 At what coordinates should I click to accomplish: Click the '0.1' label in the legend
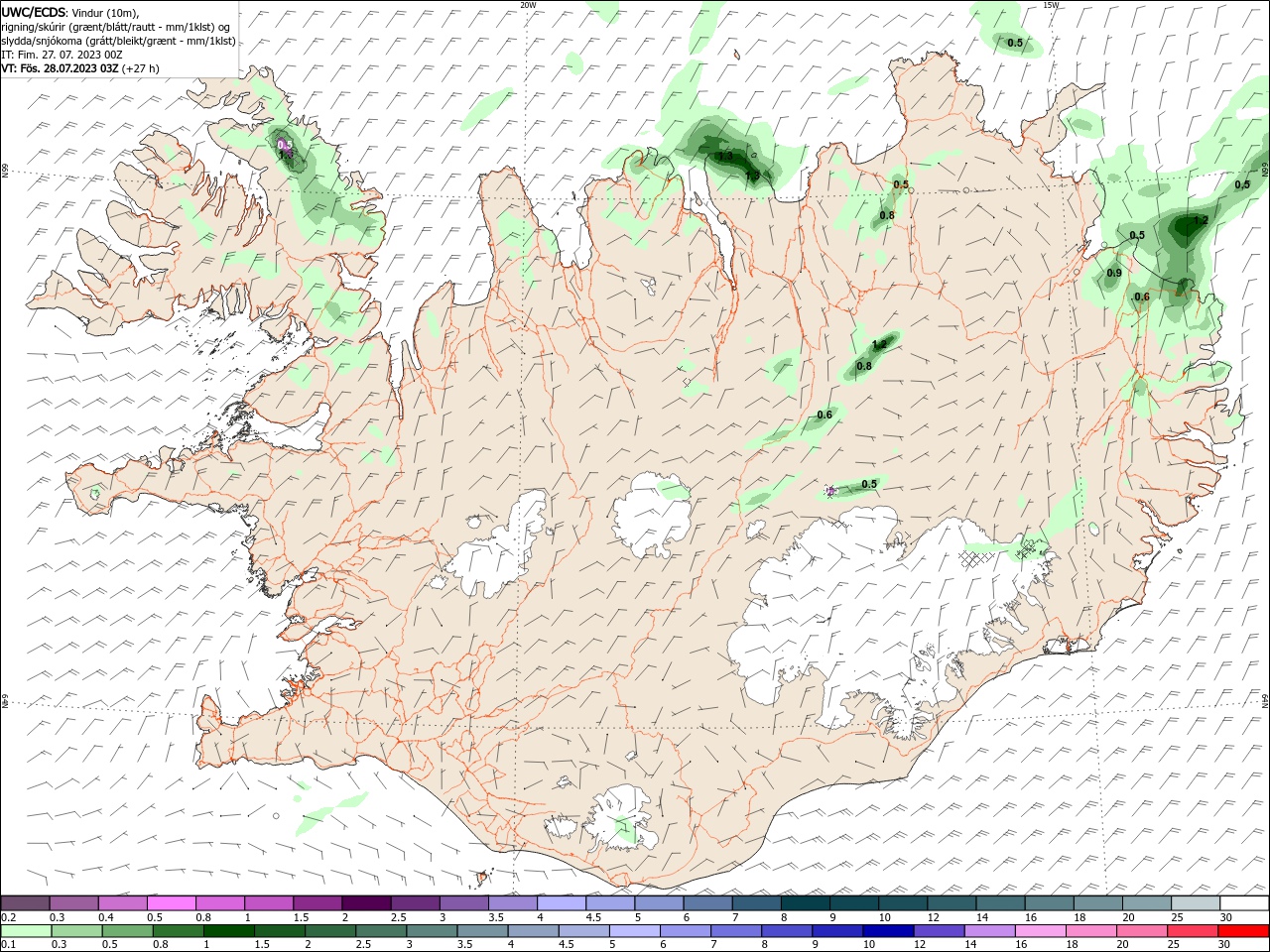pos(9,944)
